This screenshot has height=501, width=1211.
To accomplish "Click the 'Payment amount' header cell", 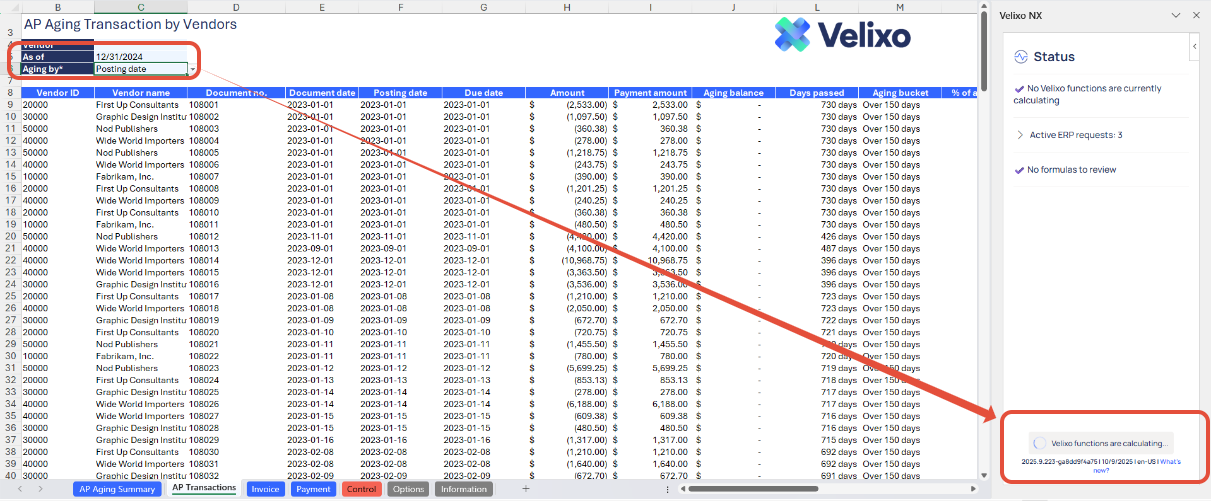I will pyautogui.click(x=650, y=92).
